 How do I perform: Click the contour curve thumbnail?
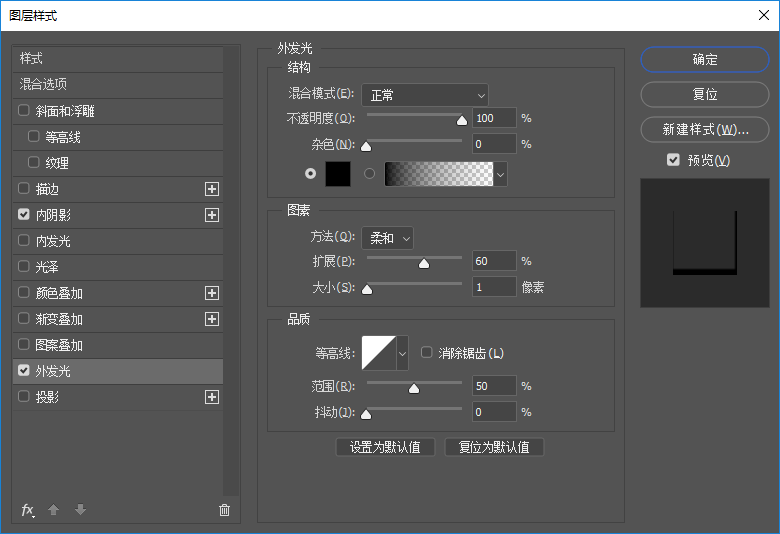tap(379, 353)
